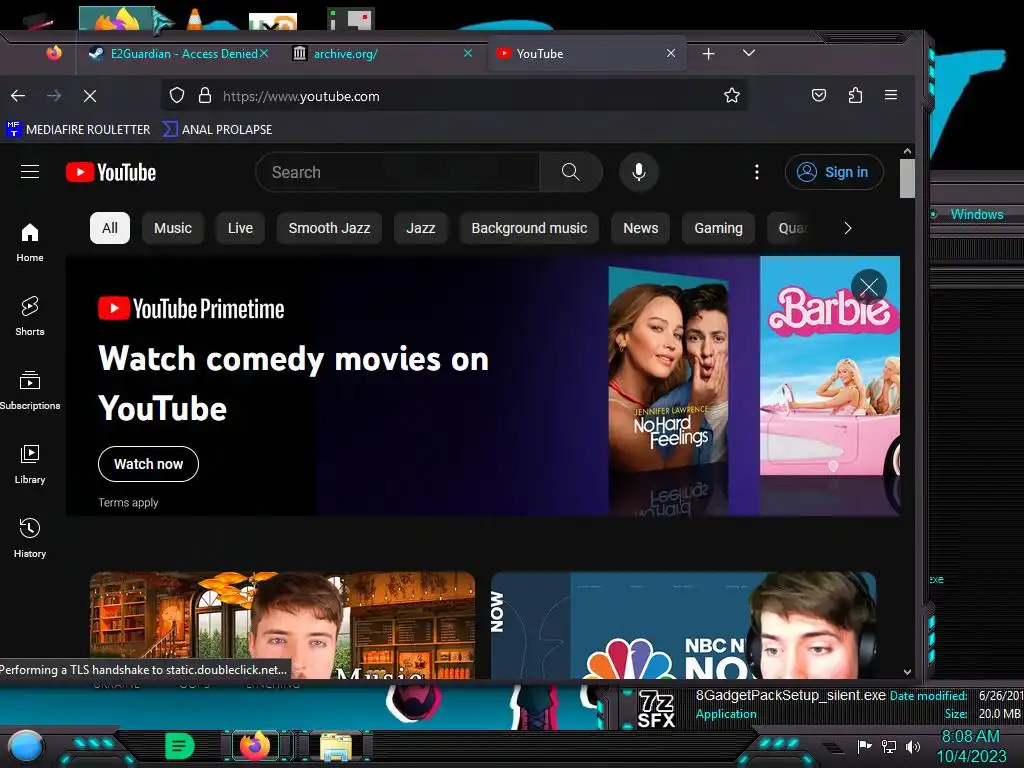Close the archive.org tab
Viewport: 1024px width, 768px height.
click(468, 53)
